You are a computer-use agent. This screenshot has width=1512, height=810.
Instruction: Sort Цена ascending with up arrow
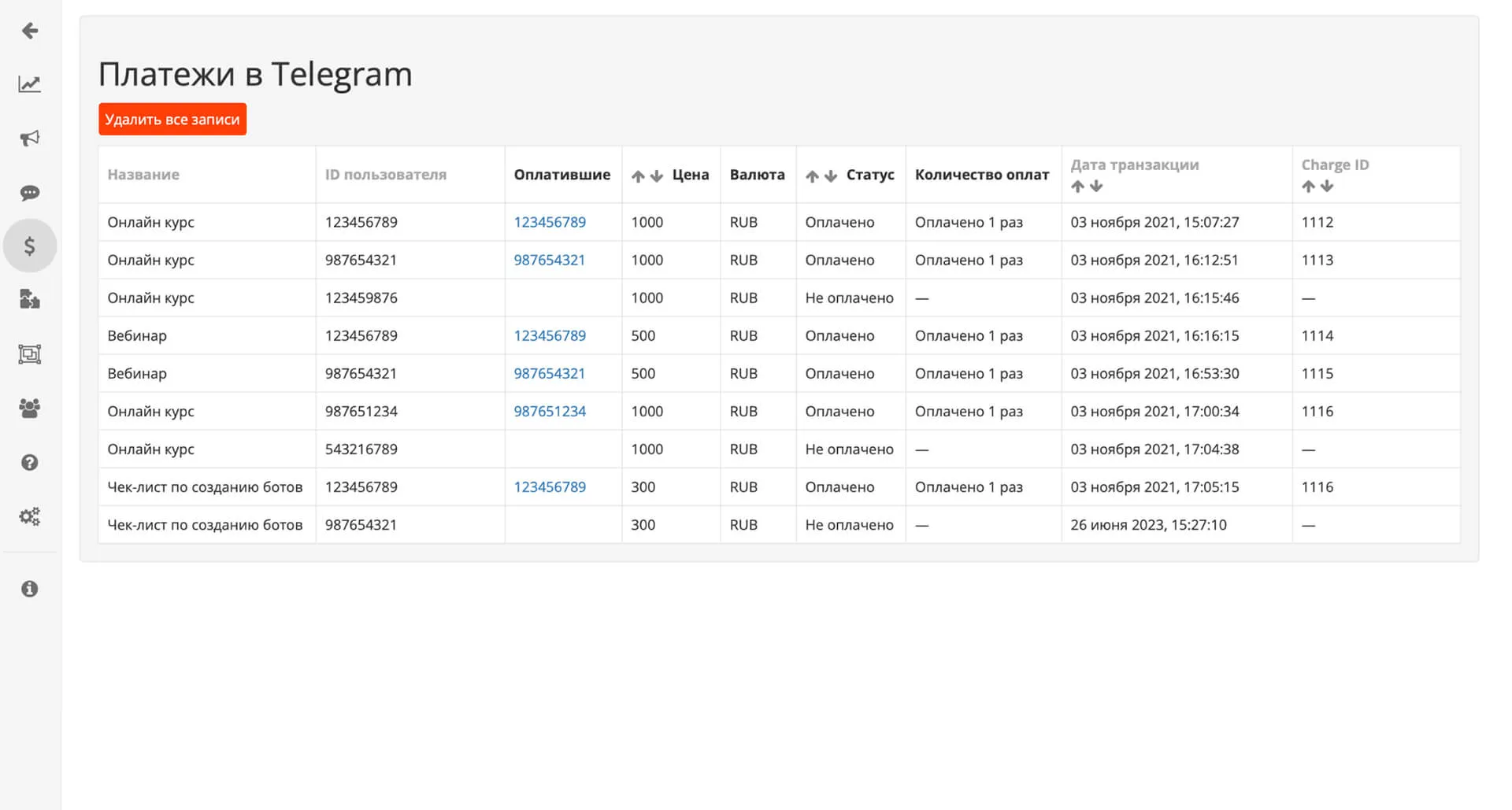[638, 176]
